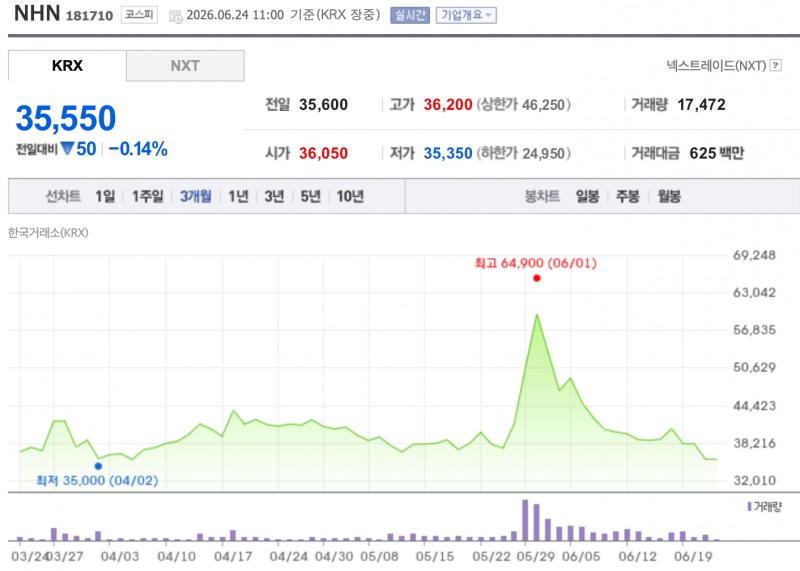Click the 시가 value 36,050
The width and height of the screenshot is (800, 571).
tap(323, 153)
